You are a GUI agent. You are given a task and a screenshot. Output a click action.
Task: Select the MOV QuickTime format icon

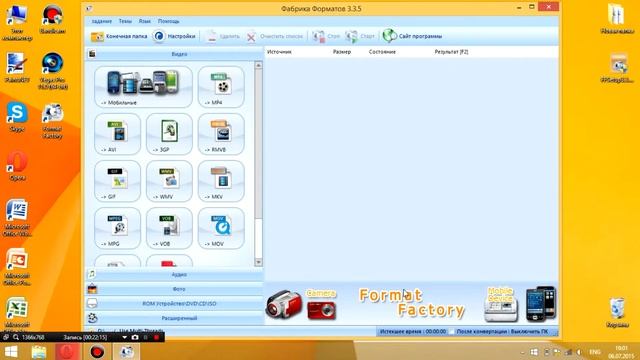coord(221,228)
